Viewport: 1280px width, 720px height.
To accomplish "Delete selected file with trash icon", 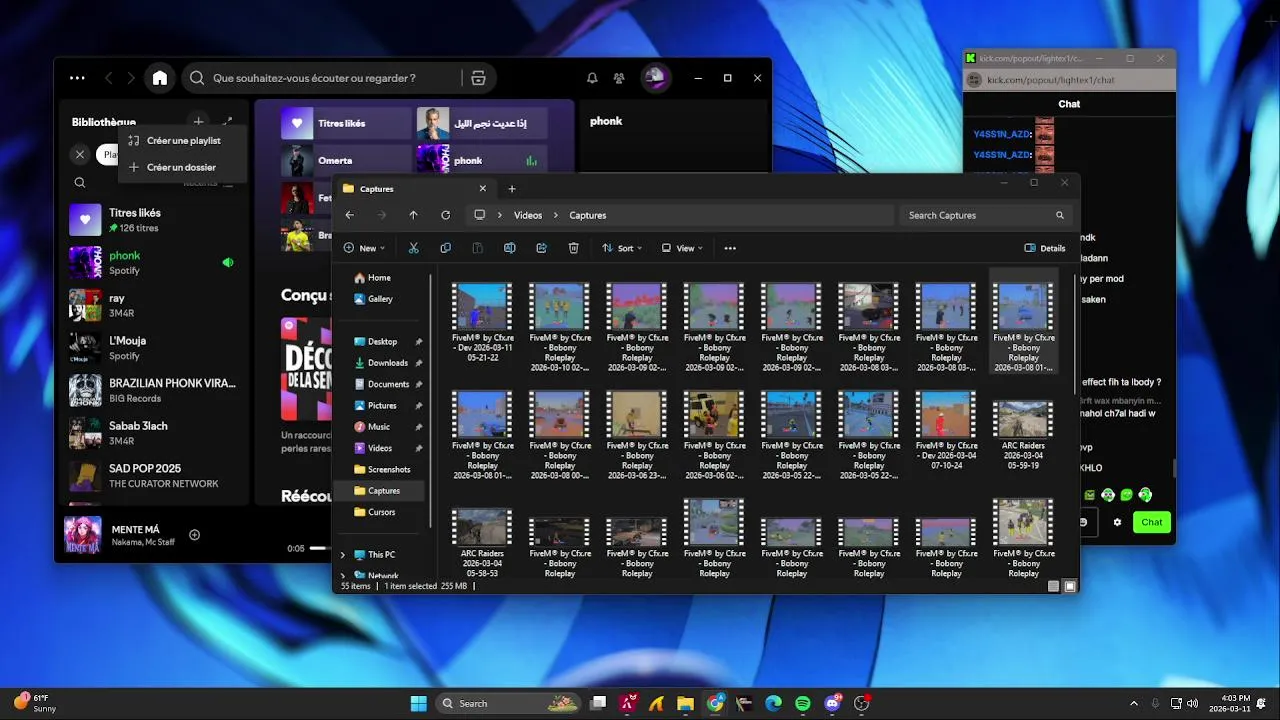I will coord(574,248).
